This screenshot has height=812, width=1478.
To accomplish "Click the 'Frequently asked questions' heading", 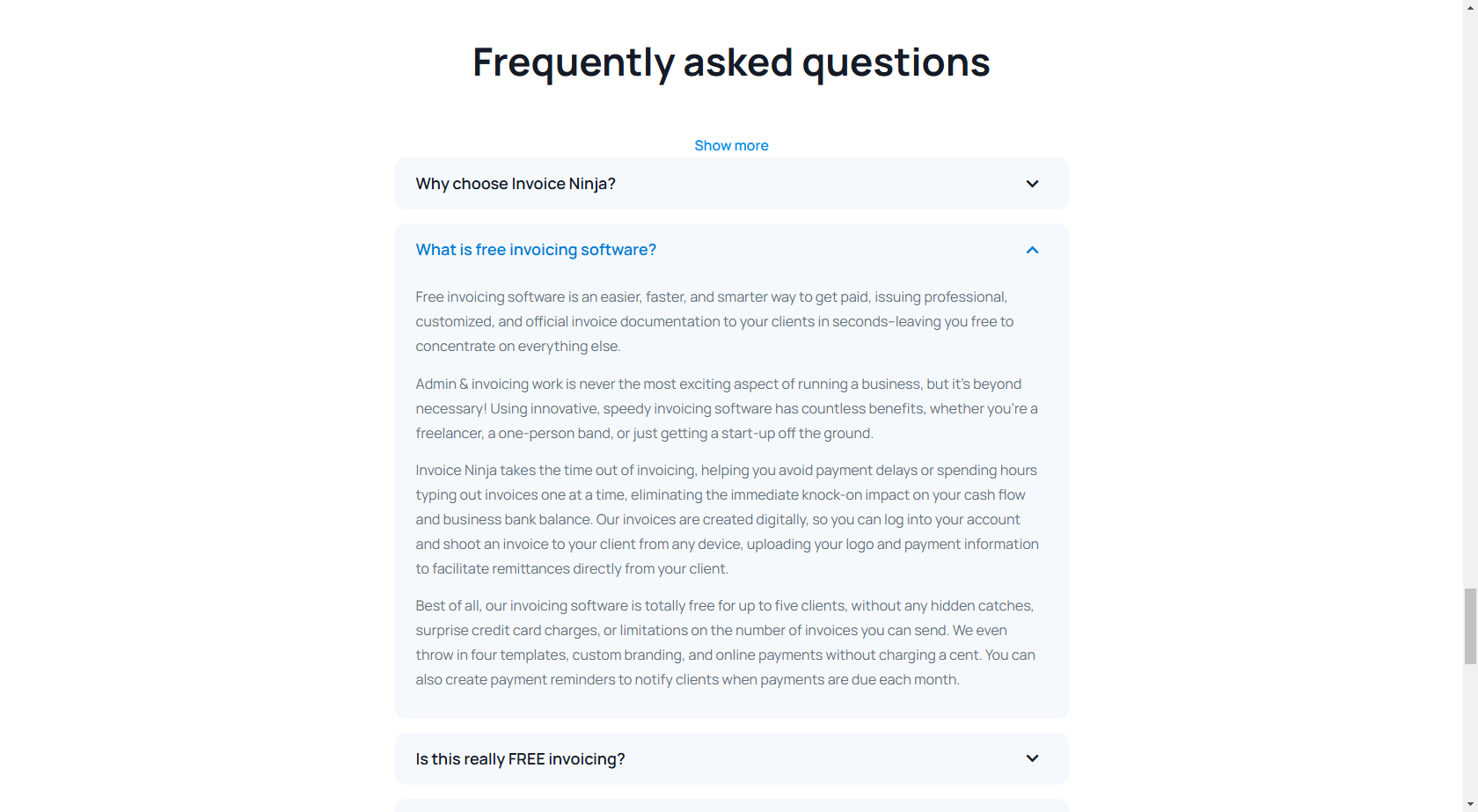I will [731, 62].
